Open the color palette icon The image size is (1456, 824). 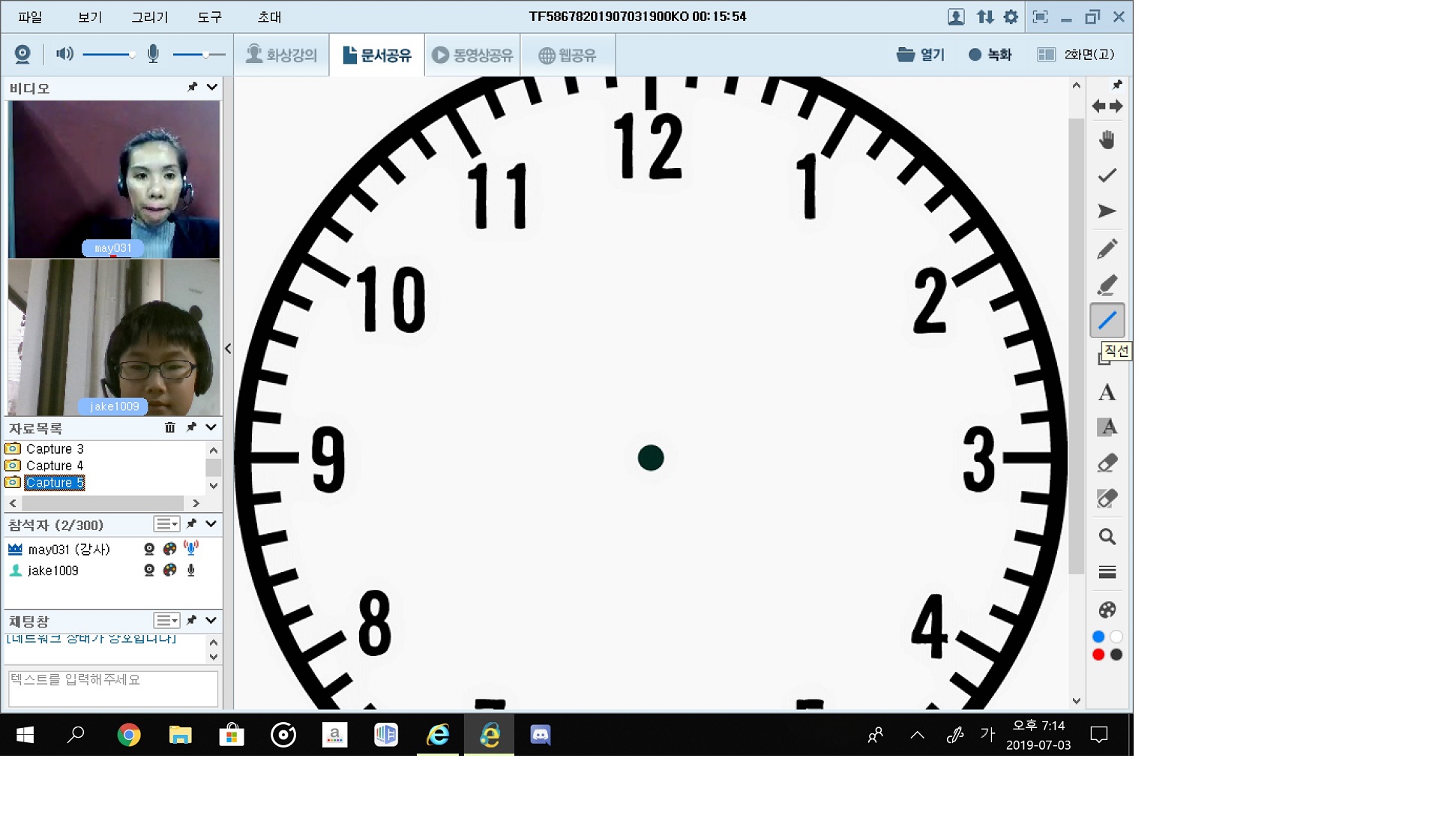click(x=1107, y=610)
